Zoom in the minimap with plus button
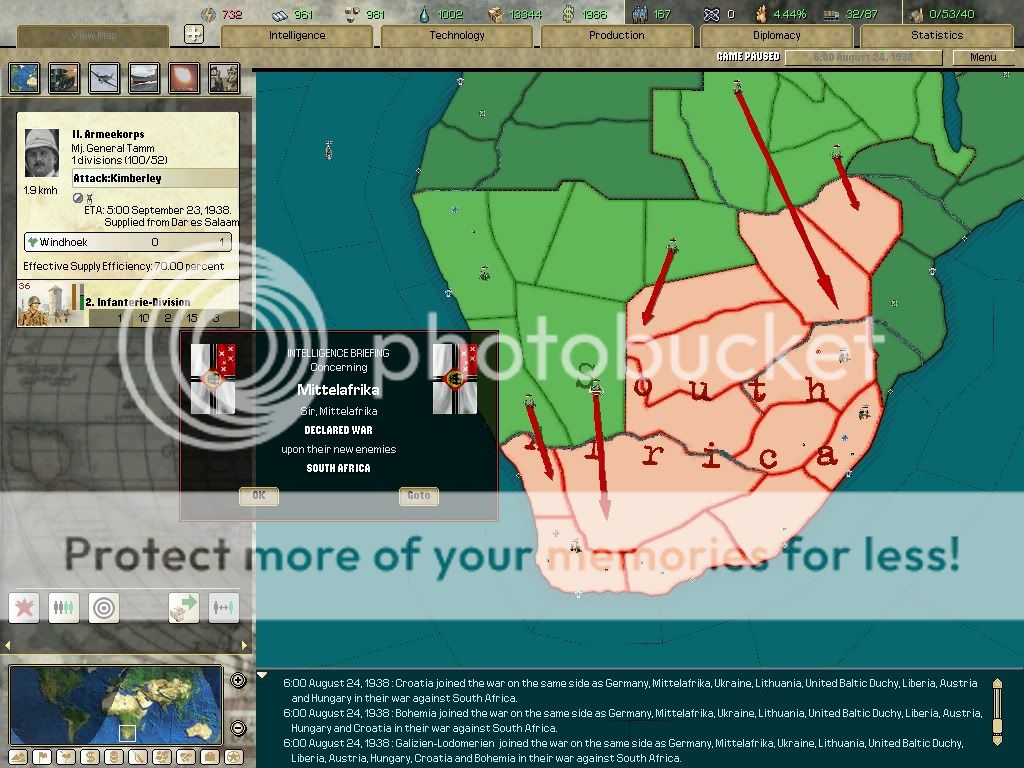 coord(238,680)
